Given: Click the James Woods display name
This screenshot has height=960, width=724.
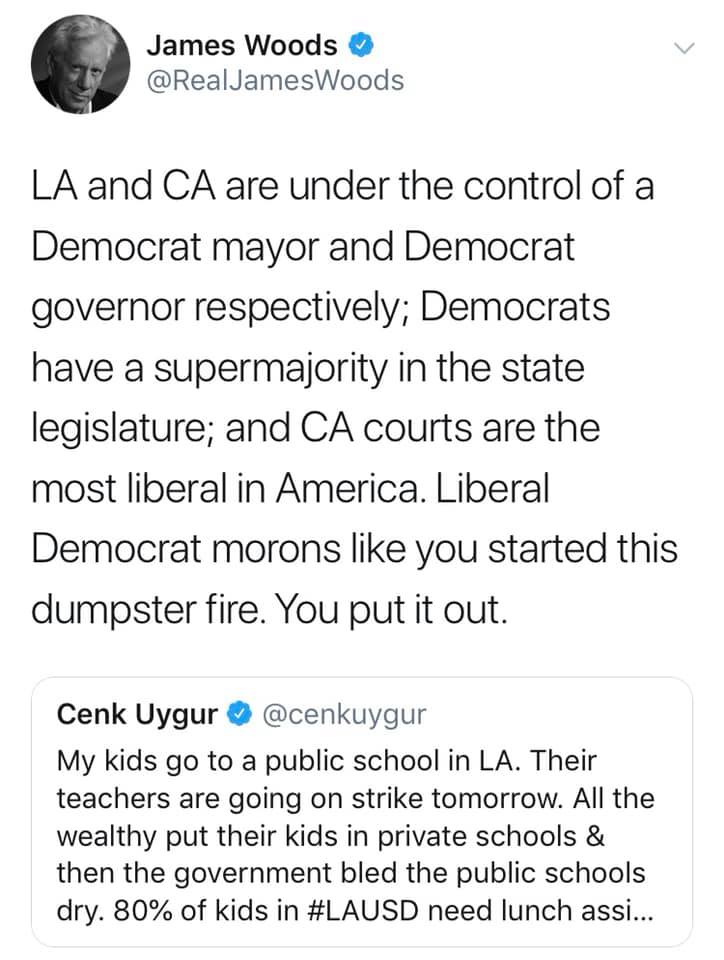Looking at the screenshot, I should (241, 45).
